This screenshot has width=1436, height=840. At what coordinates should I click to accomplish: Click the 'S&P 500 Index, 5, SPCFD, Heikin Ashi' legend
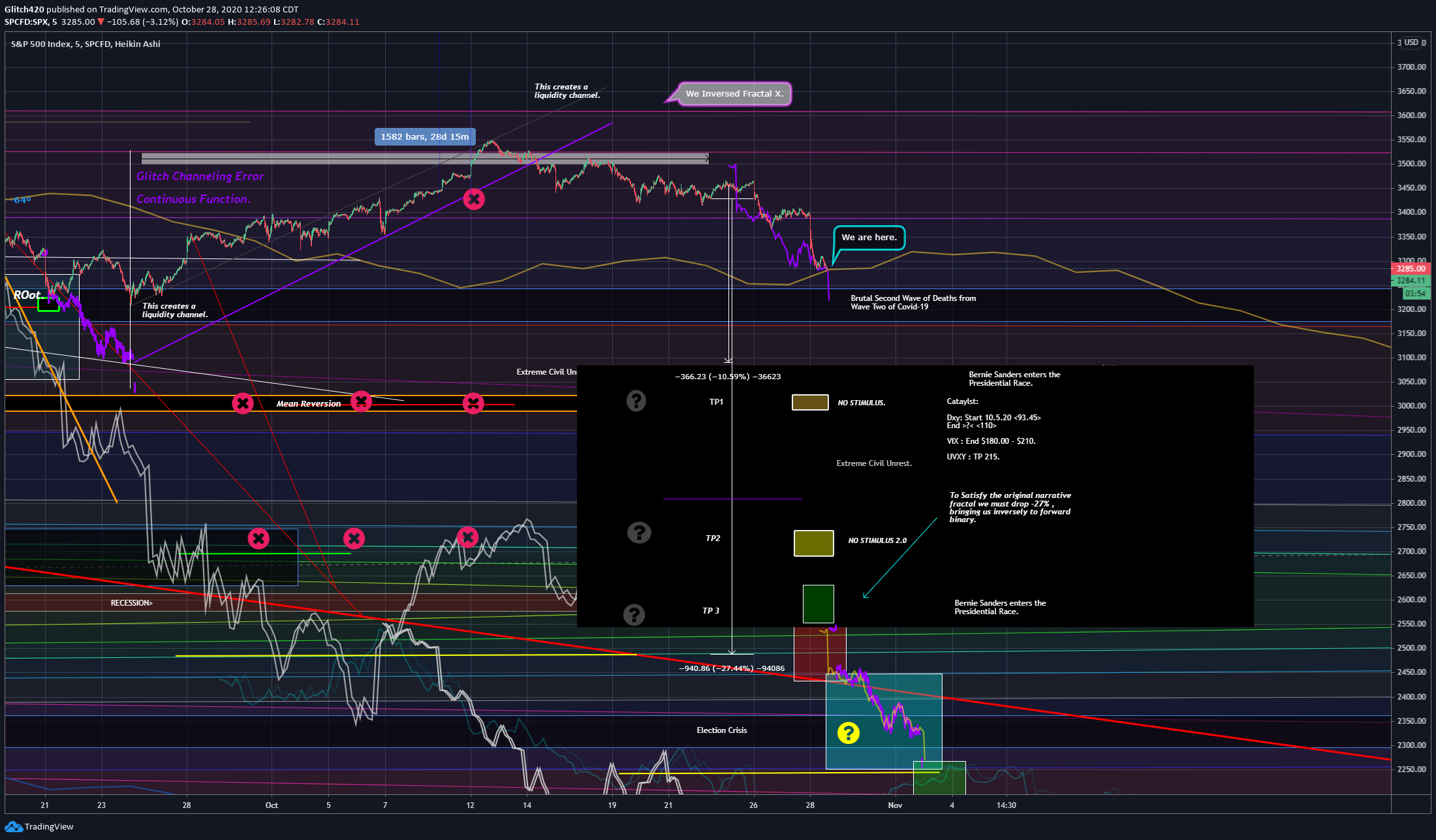pyautogui.click(x=86, y=44)
